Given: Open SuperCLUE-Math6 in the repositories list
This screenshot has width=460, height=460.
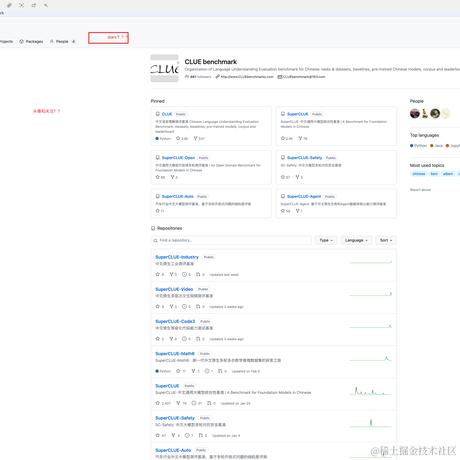Looking at the screenshot, I should tap(175, 353).
